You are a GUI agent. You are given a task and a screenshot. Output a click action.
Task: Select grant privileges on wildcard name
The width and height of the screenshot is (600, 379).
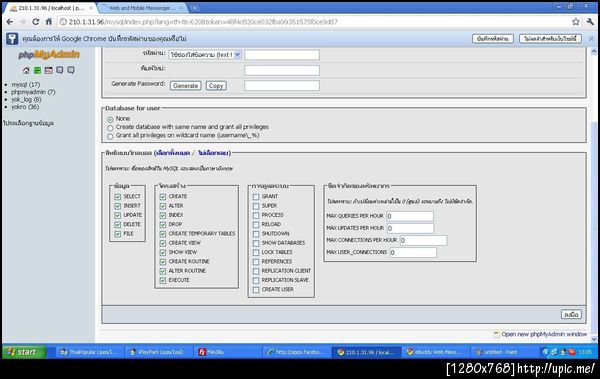pos(111,136)
